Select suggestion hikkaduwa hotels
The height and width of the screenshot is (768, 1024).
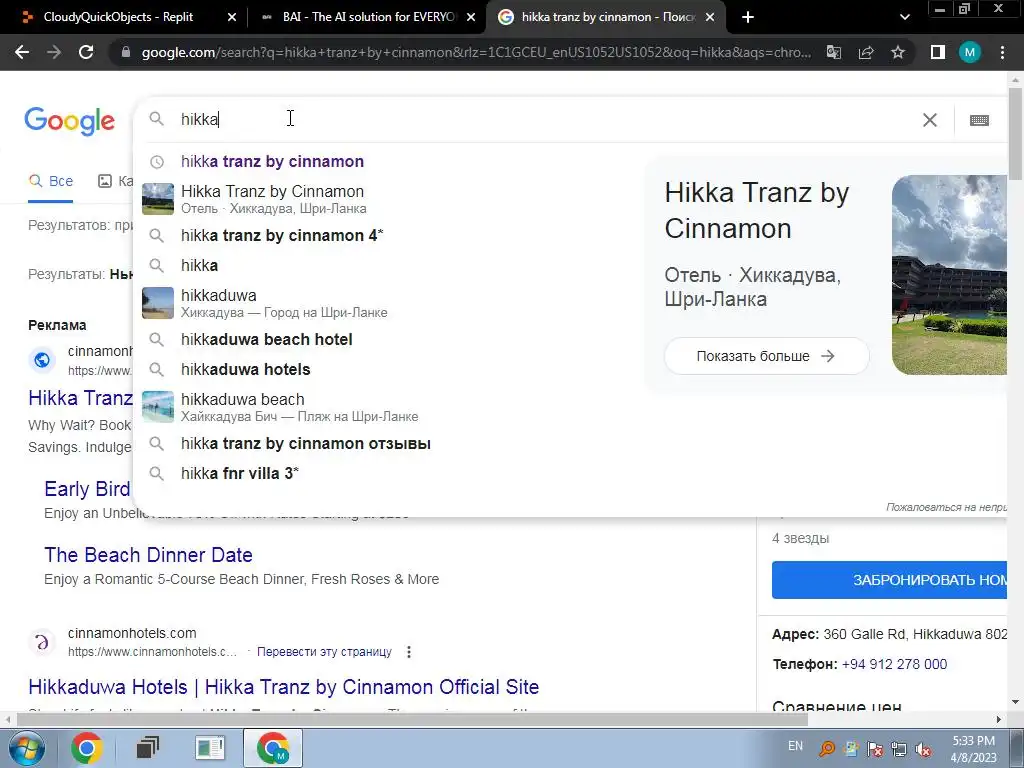[x=246, y=369]
